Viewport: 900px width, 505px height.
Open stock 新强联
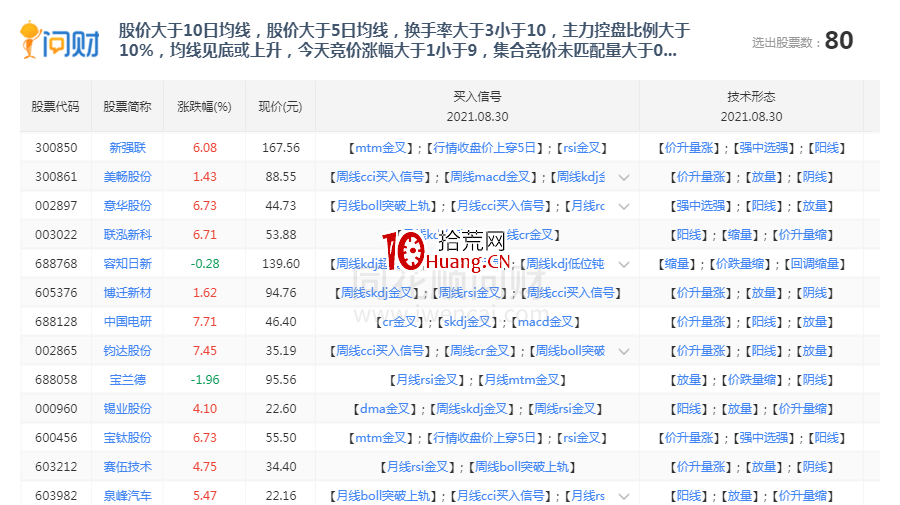(127, 147)
